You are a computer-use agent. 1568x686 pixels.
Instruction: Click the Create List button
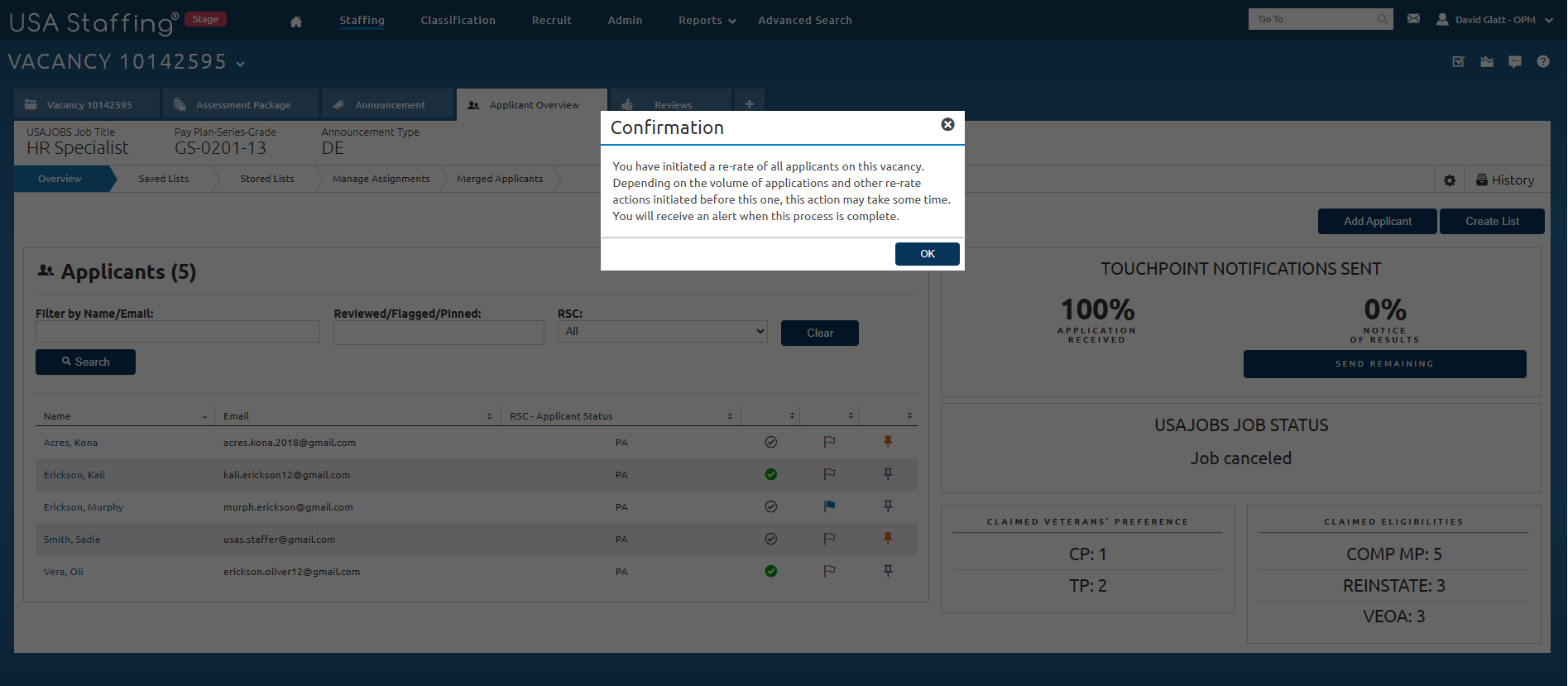1492,221
